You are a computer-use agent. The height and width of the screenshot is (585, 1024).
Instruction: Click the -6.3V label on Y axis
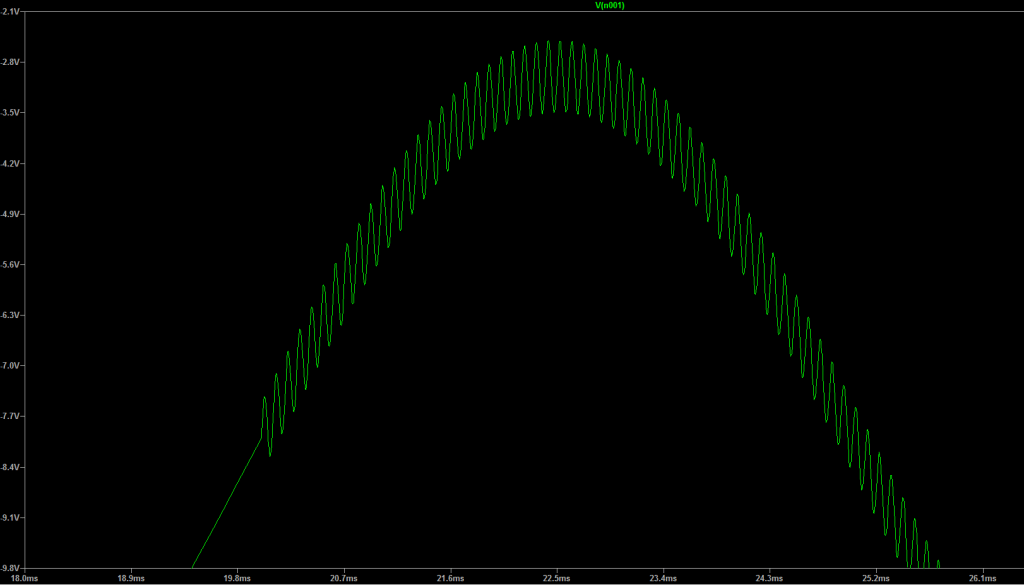(11, 315)
